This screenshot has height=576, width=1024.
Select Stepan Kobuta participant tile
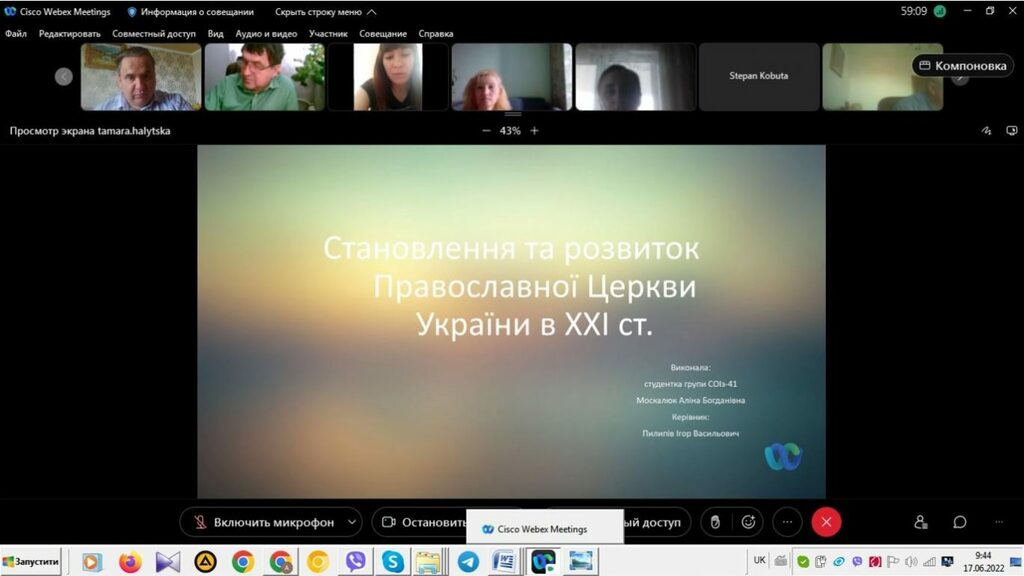(758, 76)
